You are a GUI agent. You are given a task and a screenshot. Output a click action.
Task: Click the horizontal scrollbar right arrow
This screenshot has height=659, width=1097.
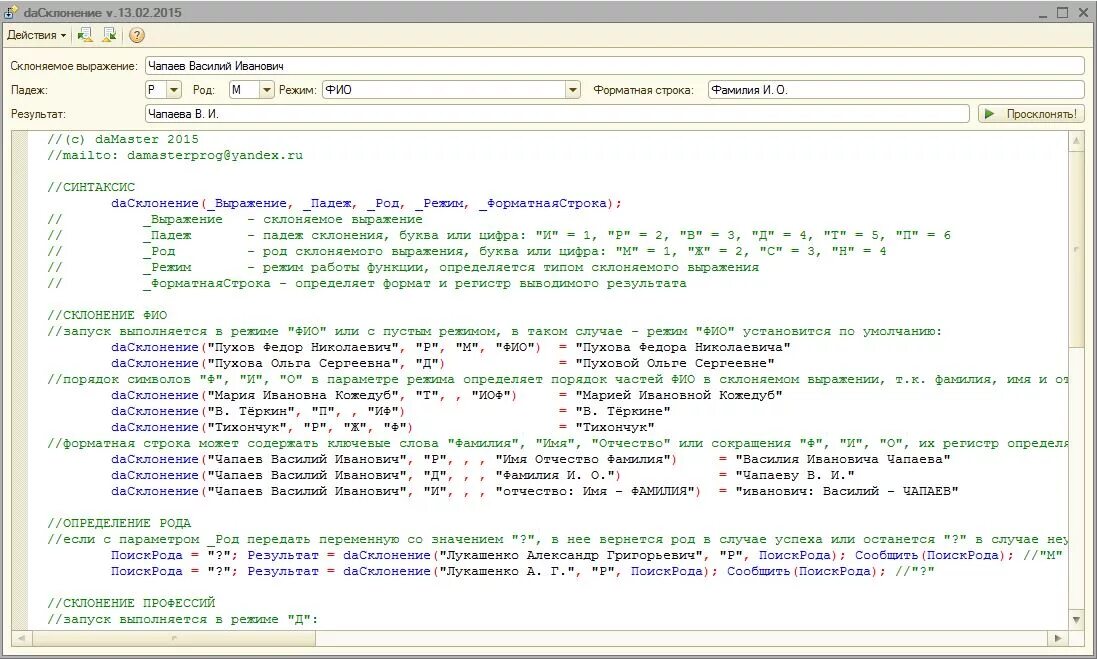[1058, 638]
